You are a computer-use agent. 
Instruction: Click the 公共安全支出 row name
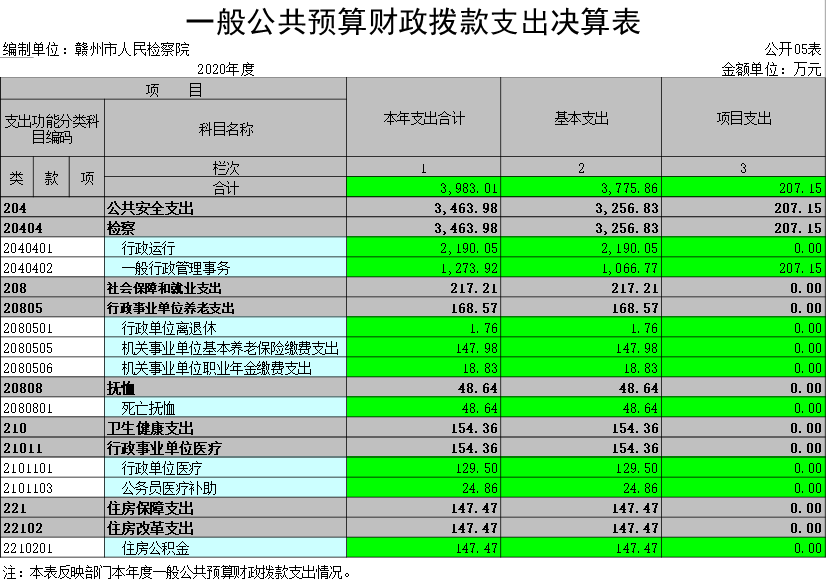[150, 208]
